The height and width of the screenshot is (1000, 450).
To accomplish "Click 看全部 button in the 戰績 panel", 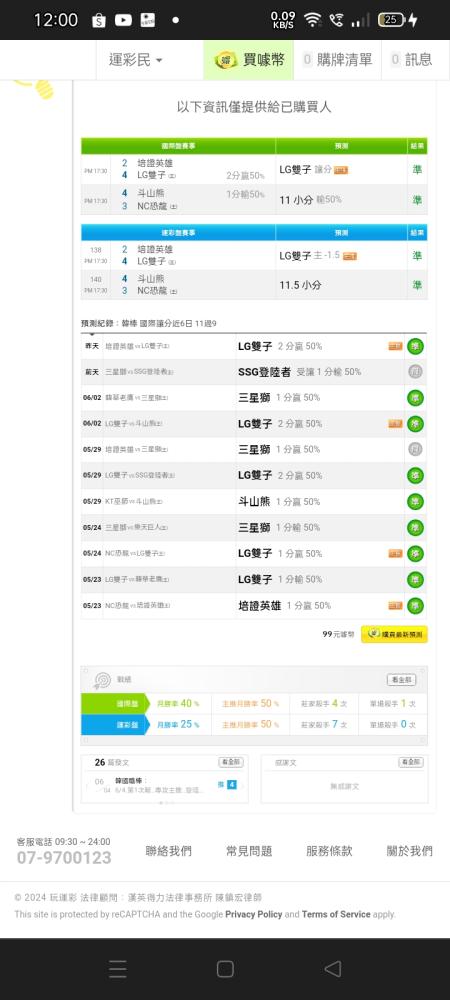I will click(x=402, y=680).
